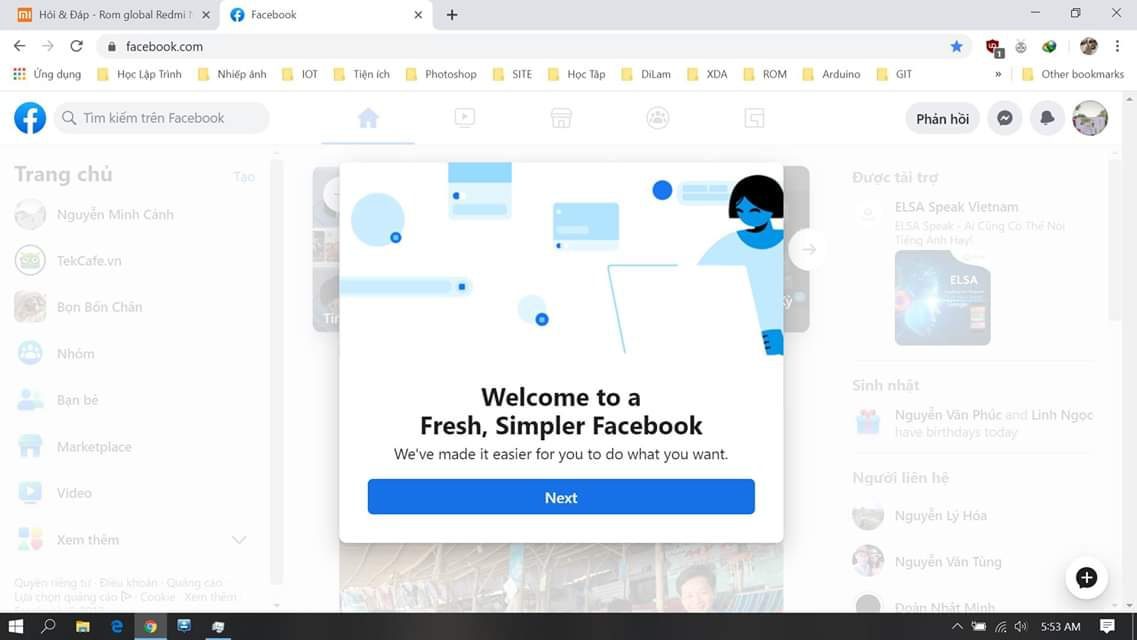Click the Tìm kiếm trên Facebook search field
This screenshot has height=640, width=1137.
click(161, 118)
